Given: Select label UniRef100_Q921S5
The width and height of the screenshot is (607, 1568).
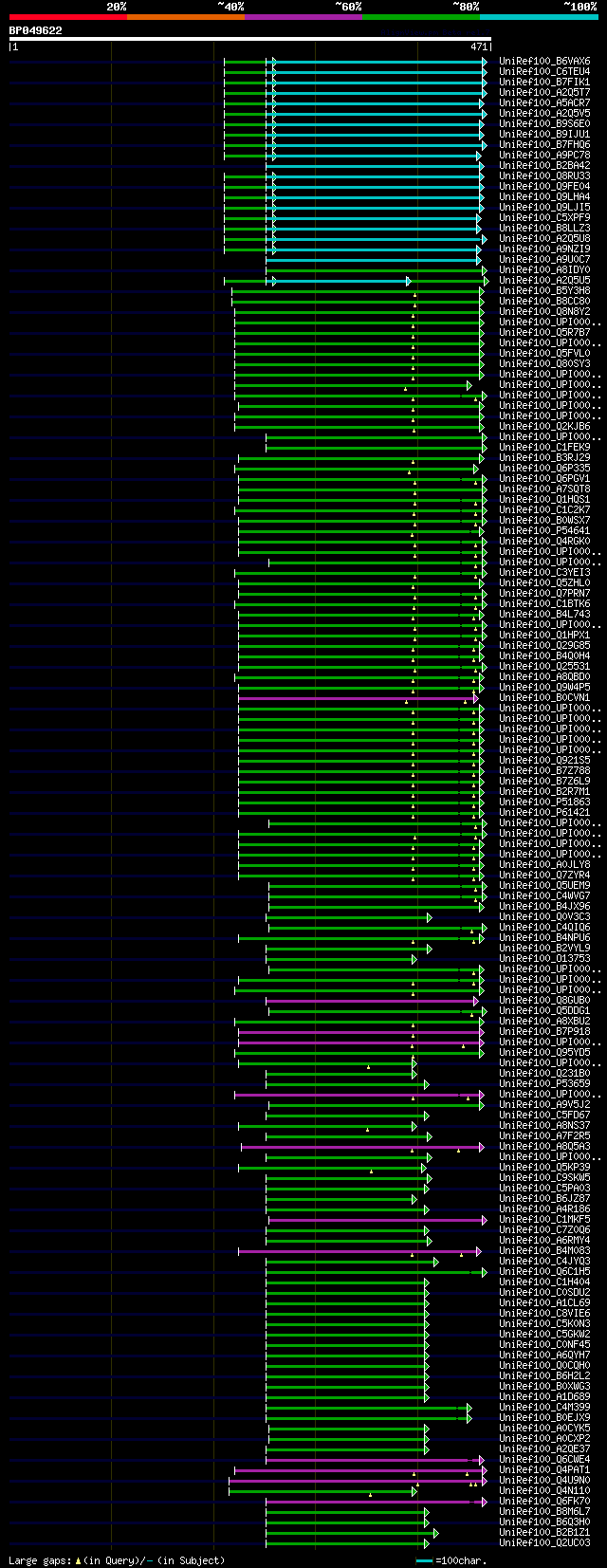Looking at the screenshot, I should coord(544,760).
